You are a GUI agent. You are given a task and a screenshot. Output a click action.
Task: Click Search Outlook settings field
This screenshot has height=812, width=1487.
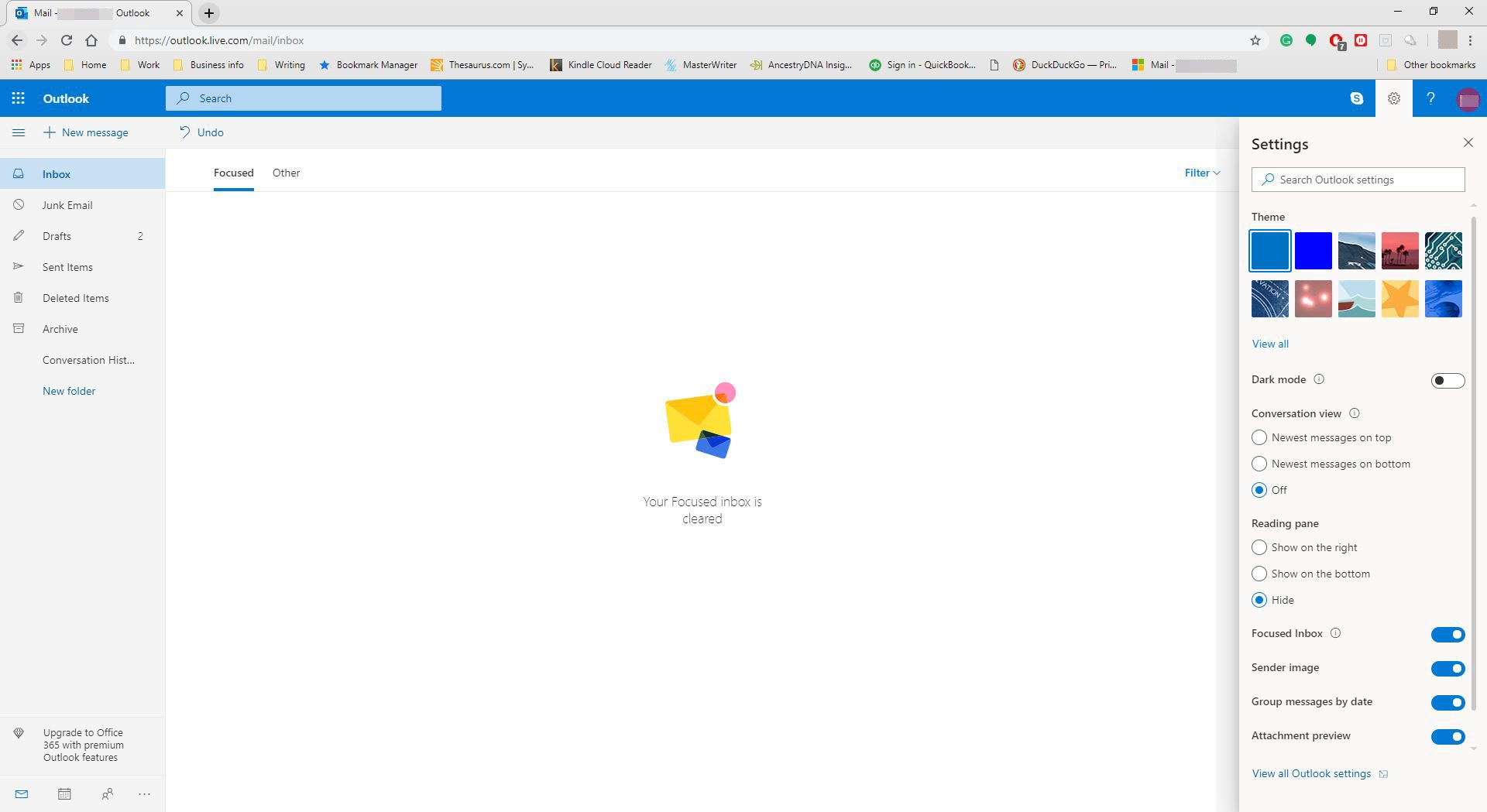tap(1358, 180)
